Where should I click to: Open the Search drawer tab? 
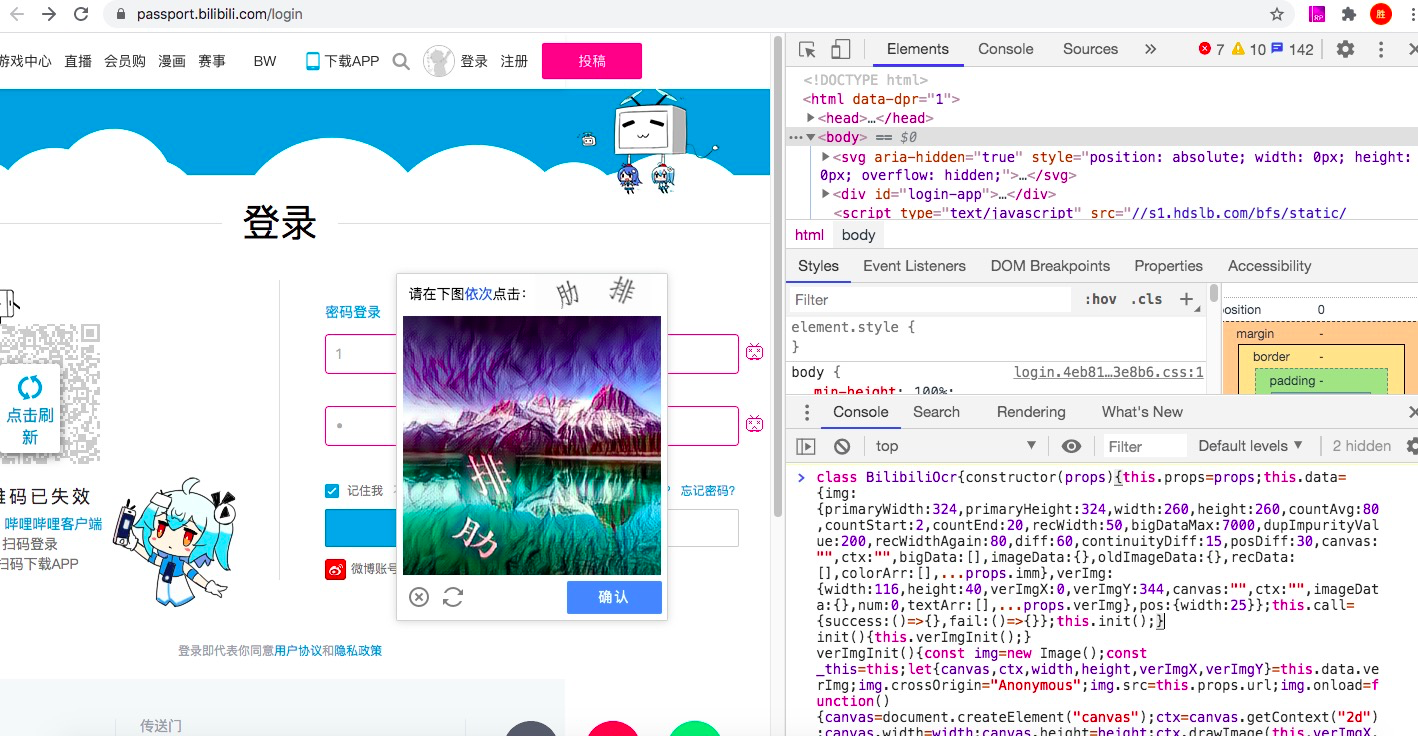pyautogui.click(x=936, y=412)
